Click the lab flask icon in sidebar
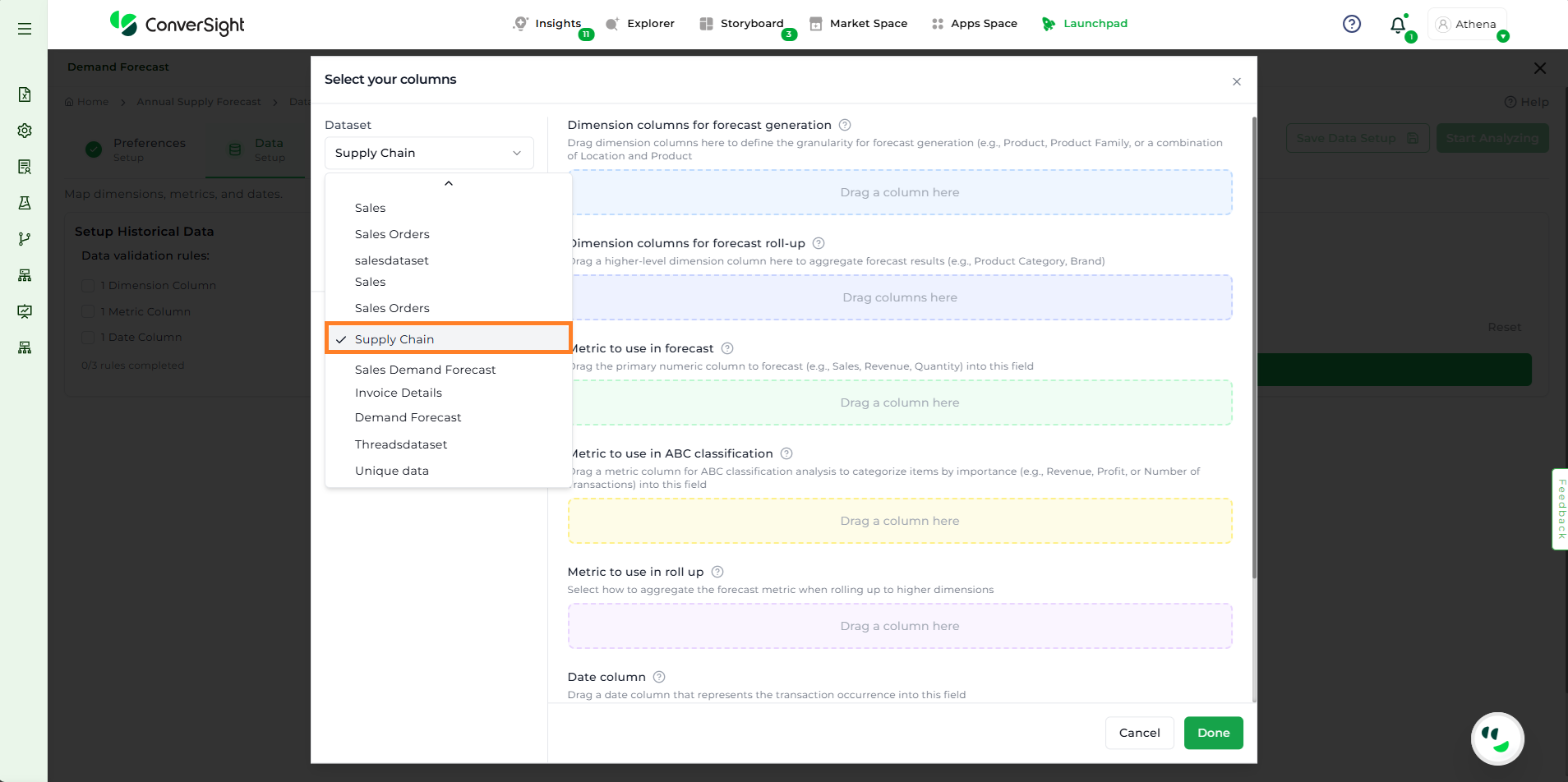Screen dimensions: 1568x782 click(25, 203)
